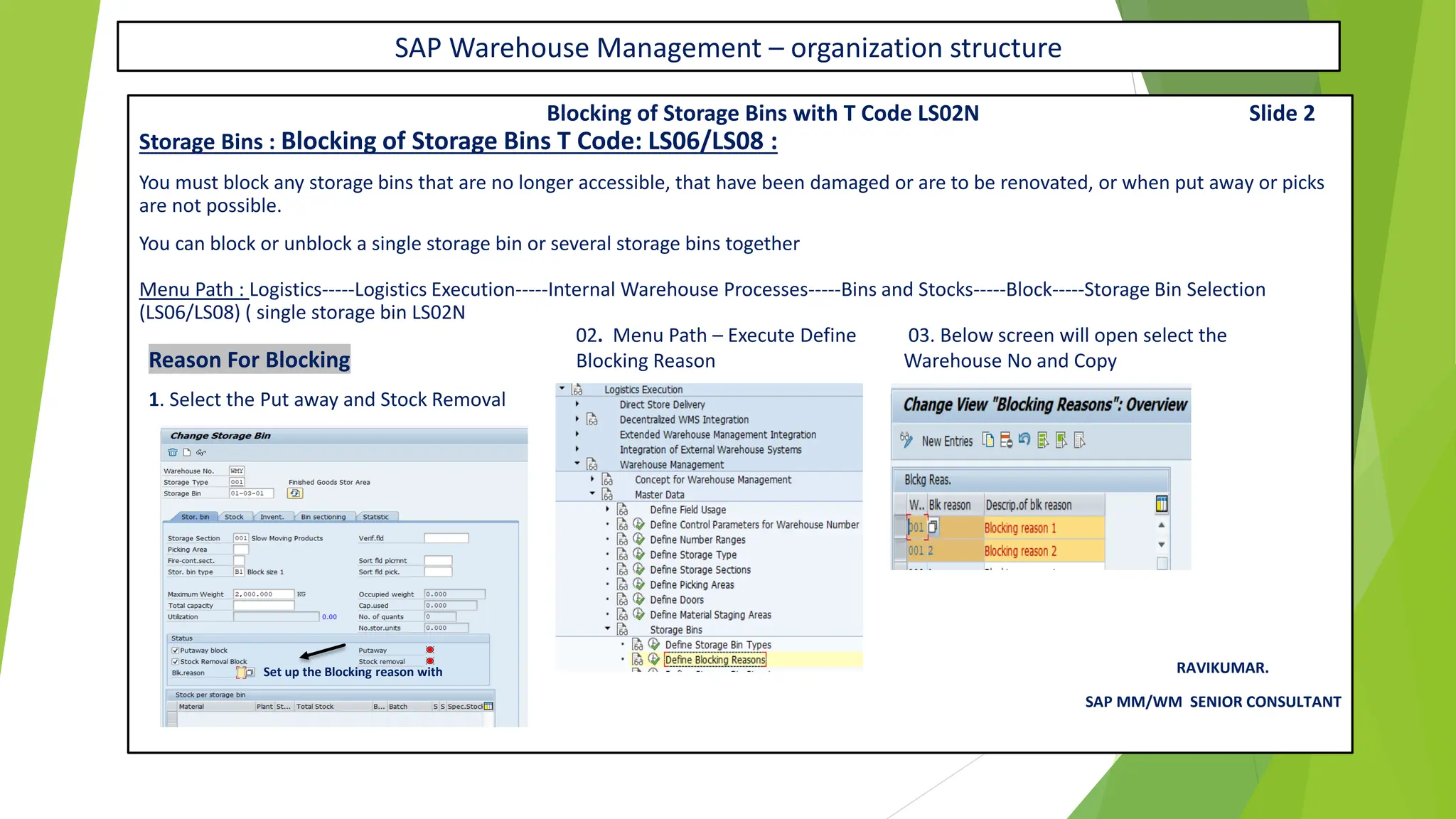1456x819 pixels.
Task: Click the create blank-page icon in Change Storage Bin
Action: pos(187,452)
